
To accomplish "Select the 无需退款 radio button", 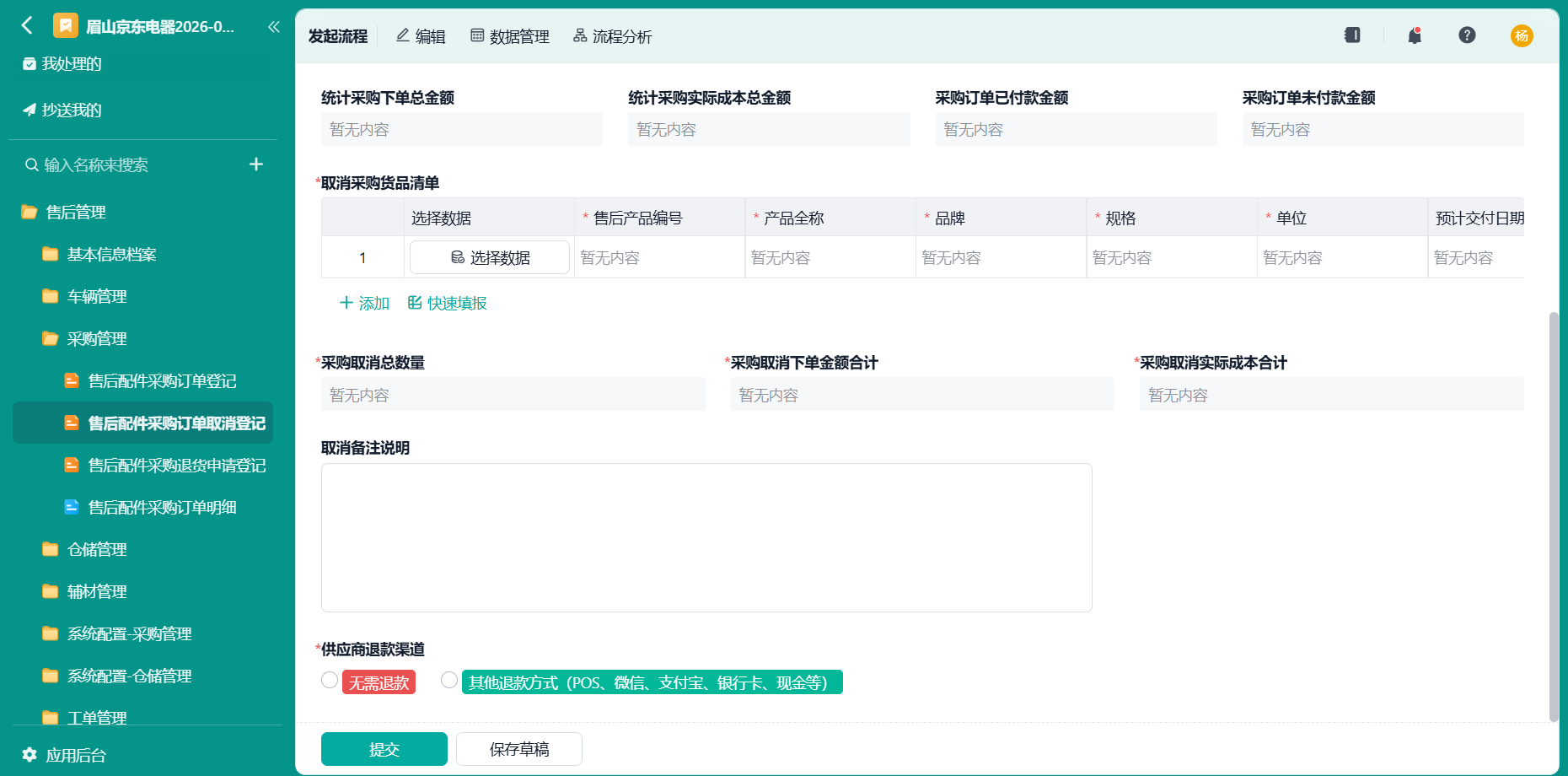I will (330, 680).
